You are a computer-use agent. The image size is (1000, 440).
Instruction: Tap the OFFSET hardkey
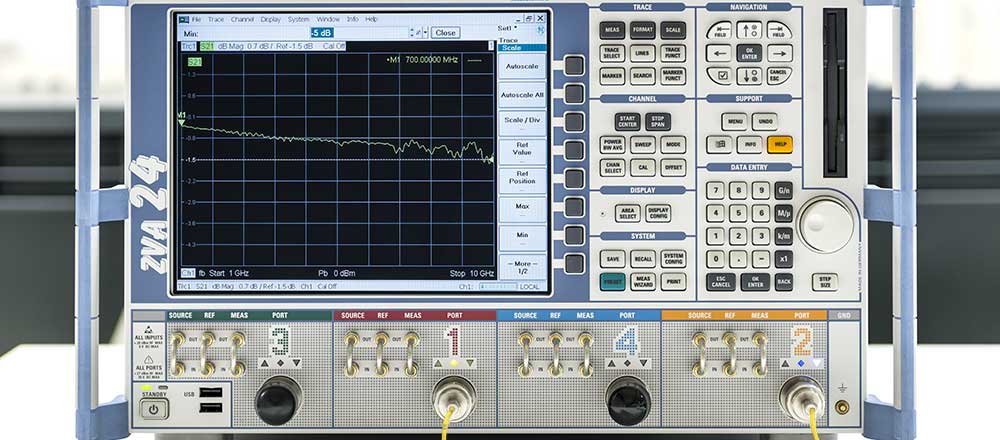[x=673, y=168]
